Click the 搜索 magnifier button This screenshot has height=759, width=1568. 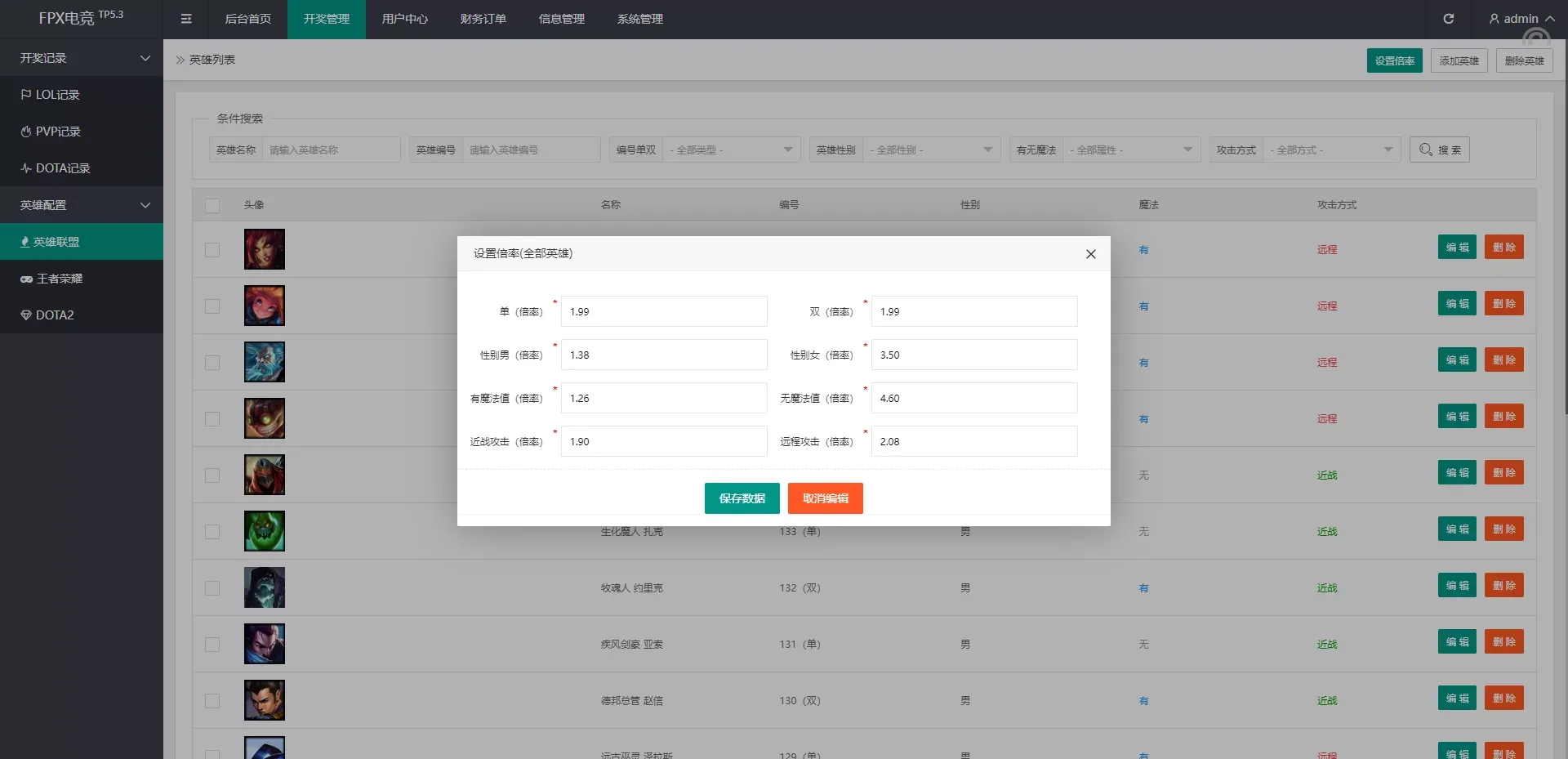(x=1439, y=150)
